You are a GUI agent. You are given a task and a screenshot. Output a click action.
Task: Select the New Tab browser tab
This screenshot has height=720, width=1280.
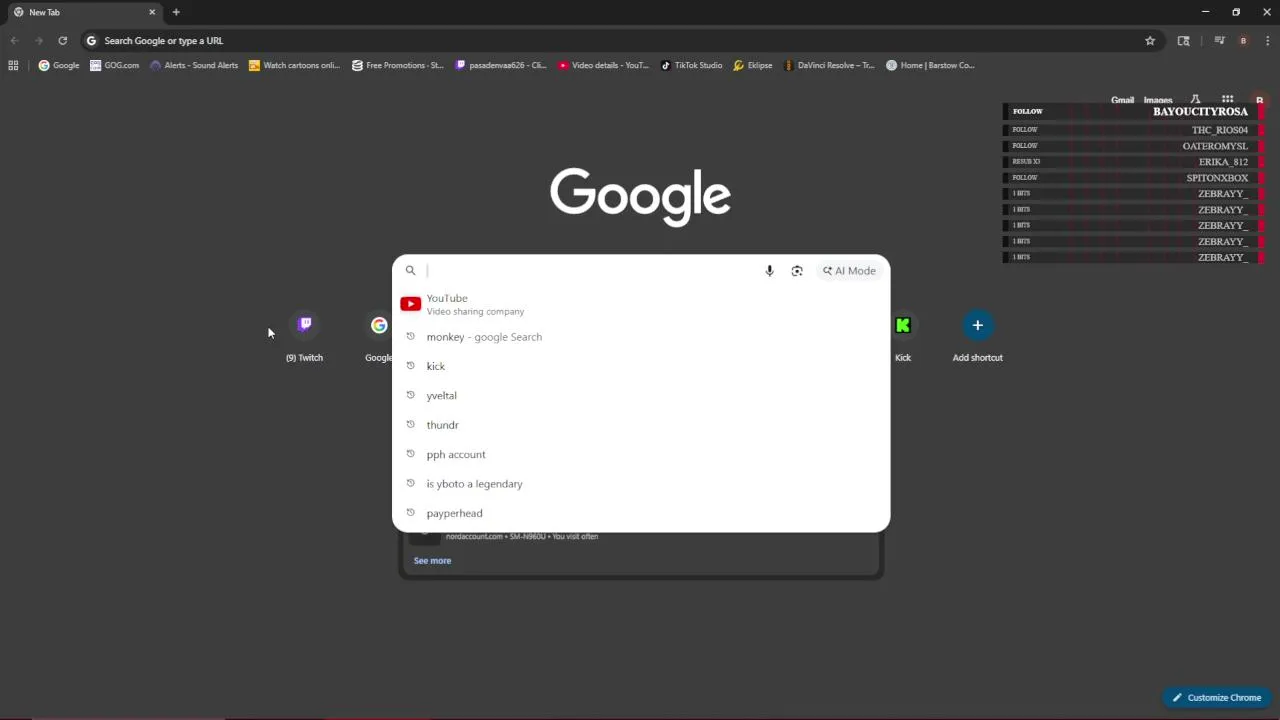pyautogui.click(x=82, y=12)
